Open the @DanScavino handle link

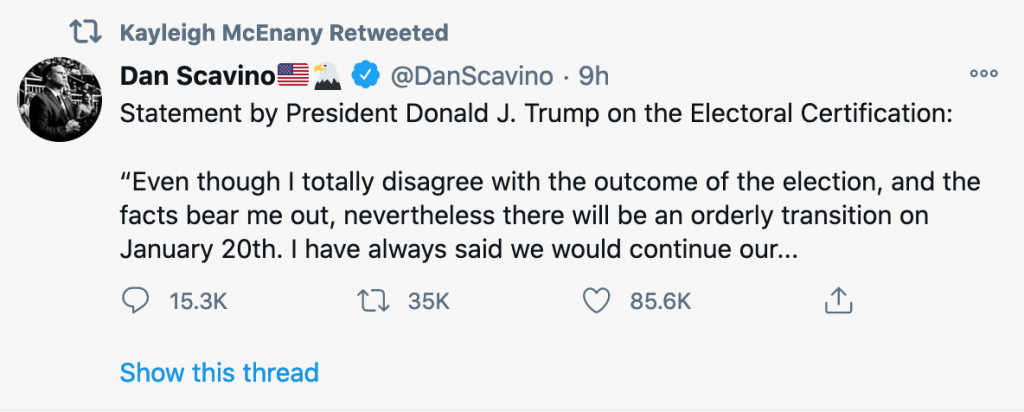coord(472,77)
